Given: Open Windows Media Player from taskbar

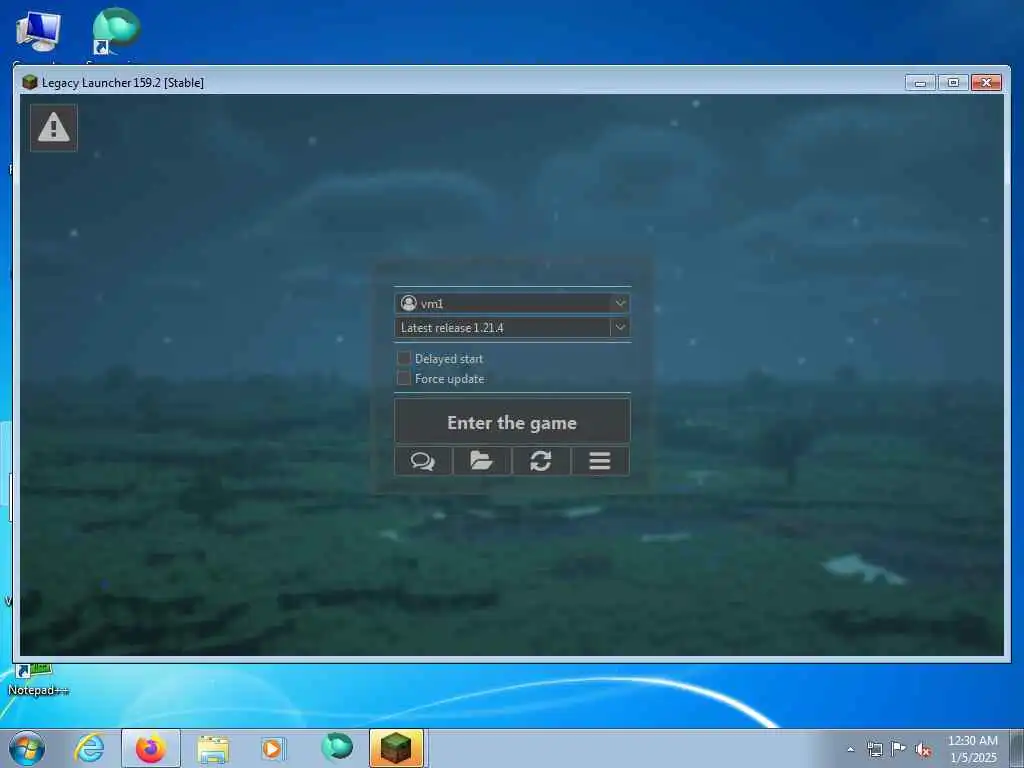Looking at the screenshot, I should [272, 748].
